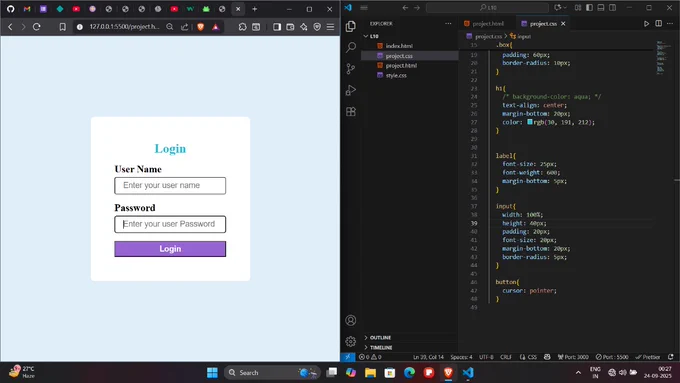Open Manage gear in VS Code
The image size is (680, 383).
(x=351, y=342)
